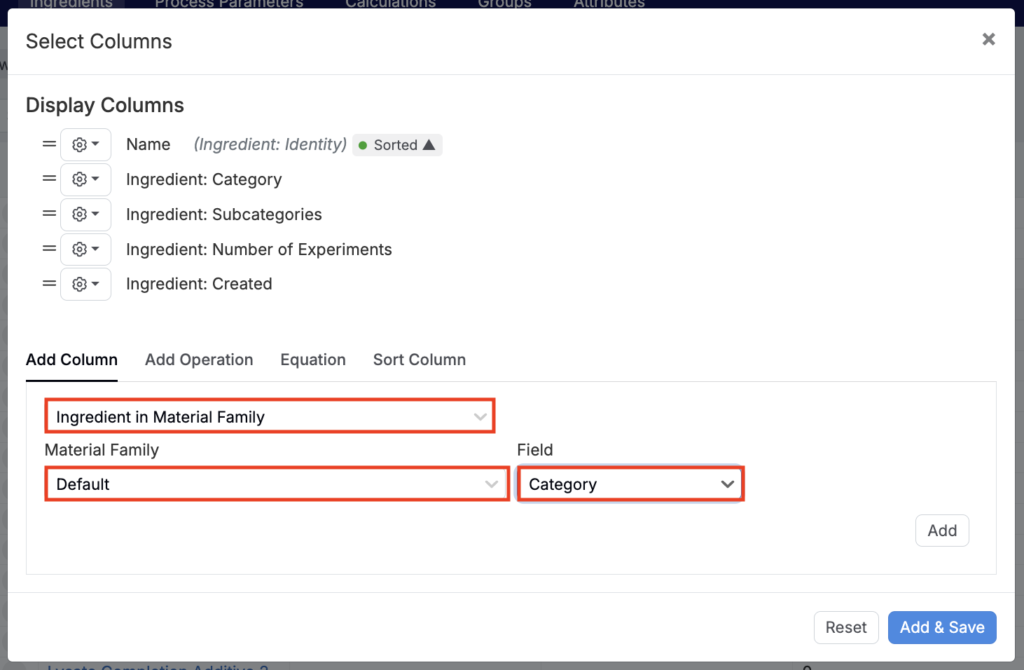Close the Select Columns dialog

coord(988,40)
